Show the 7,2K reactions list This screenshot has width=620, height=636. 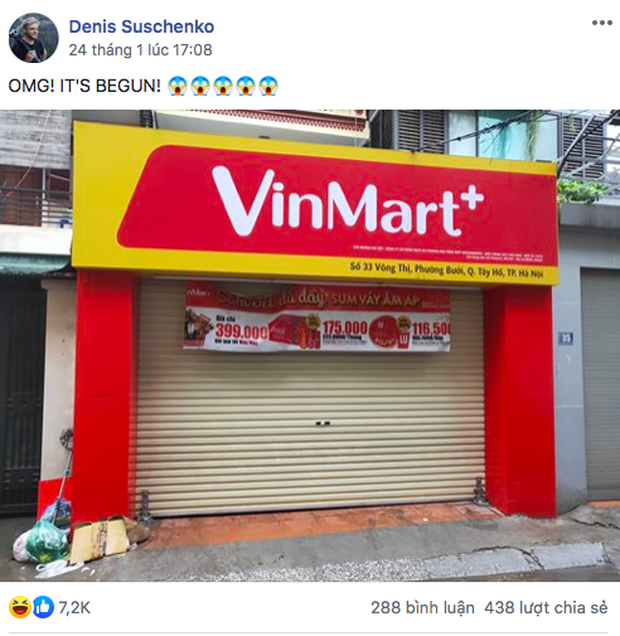pyautogui.click(x=75, y=608)
